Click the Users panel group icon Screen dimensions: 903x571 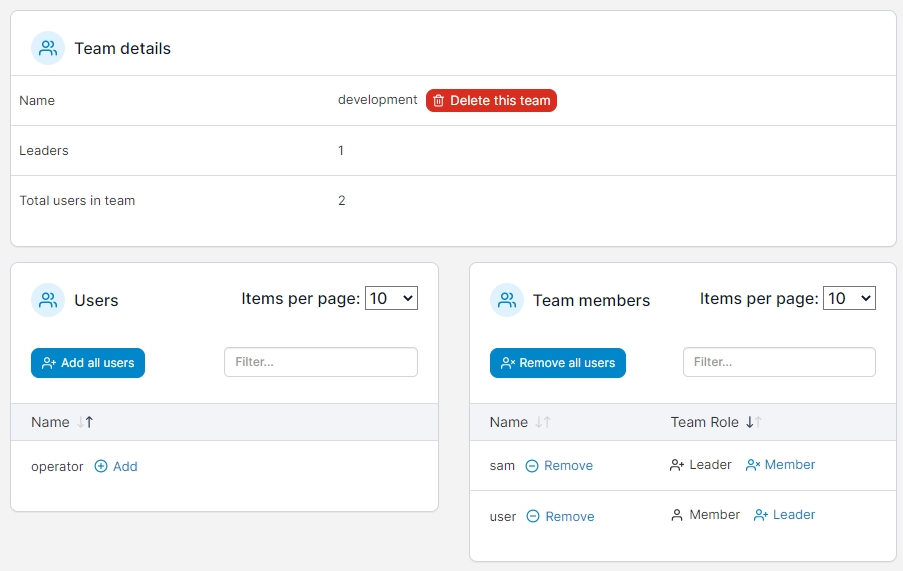48,300
